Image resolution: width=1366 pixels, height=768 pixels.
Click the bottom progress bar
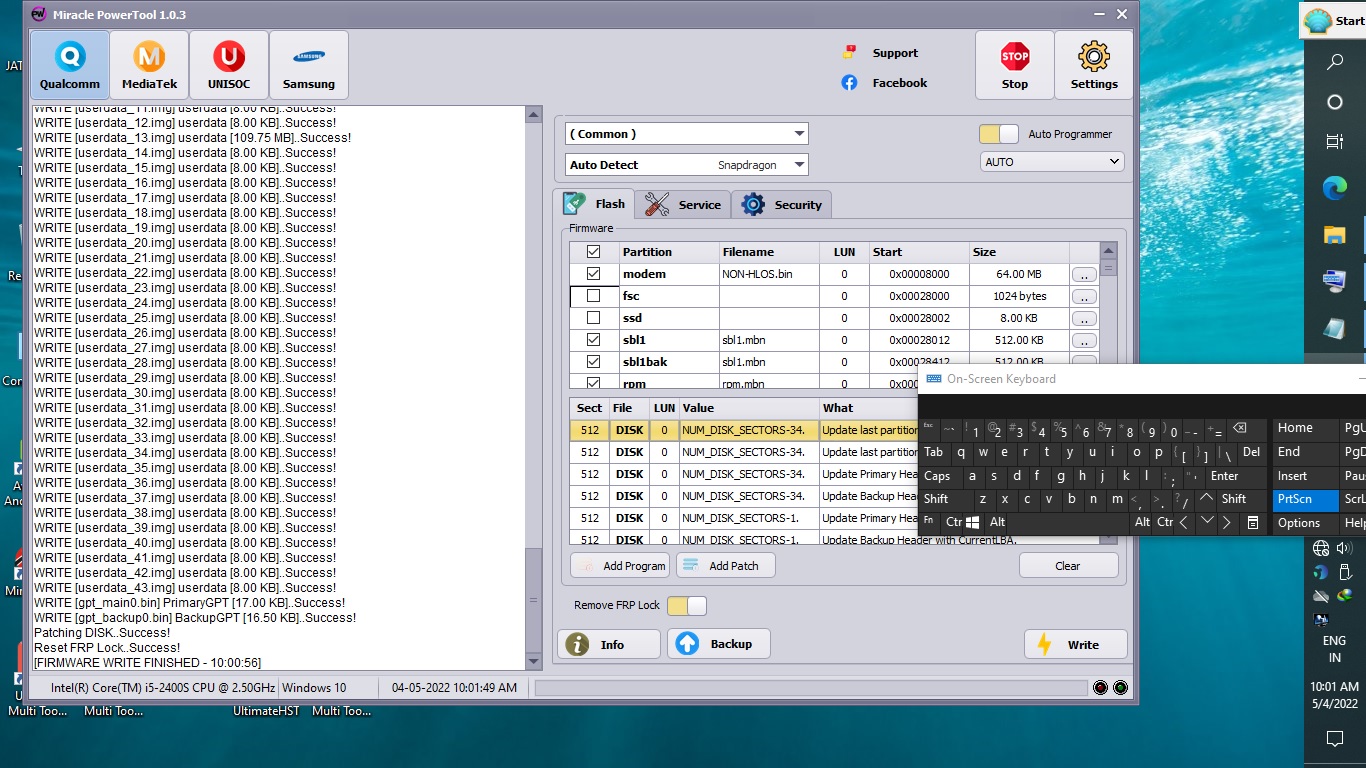click(x=811, y=688)
